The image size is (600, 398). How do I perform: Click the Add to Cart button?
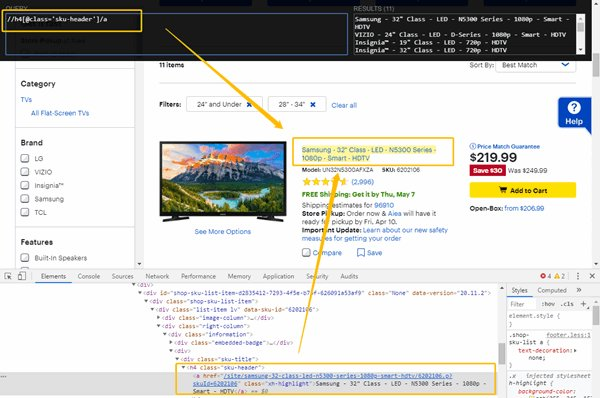[x=523, y=190]
